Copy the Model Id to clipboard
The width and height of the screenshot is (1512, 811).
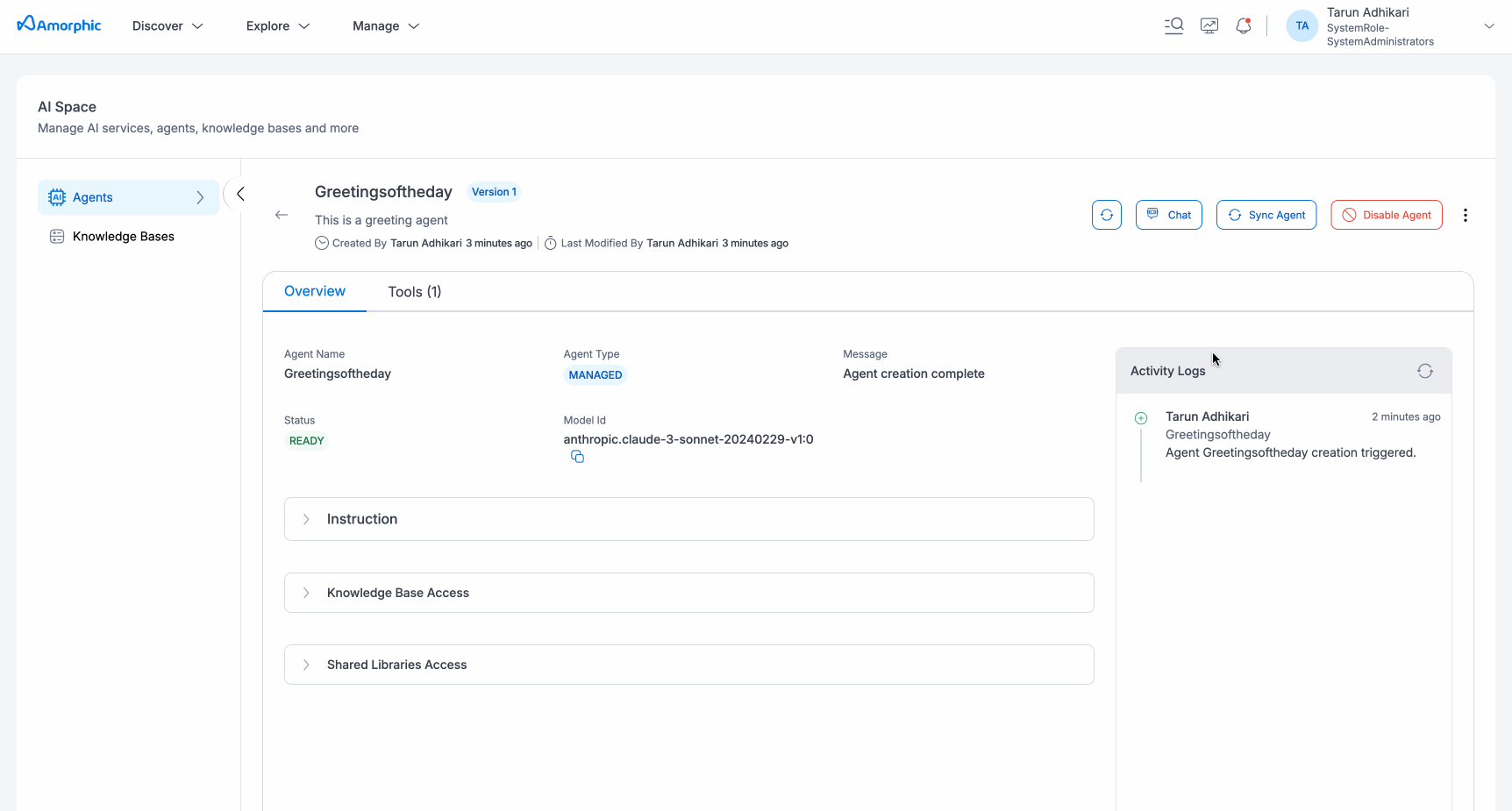577,457
